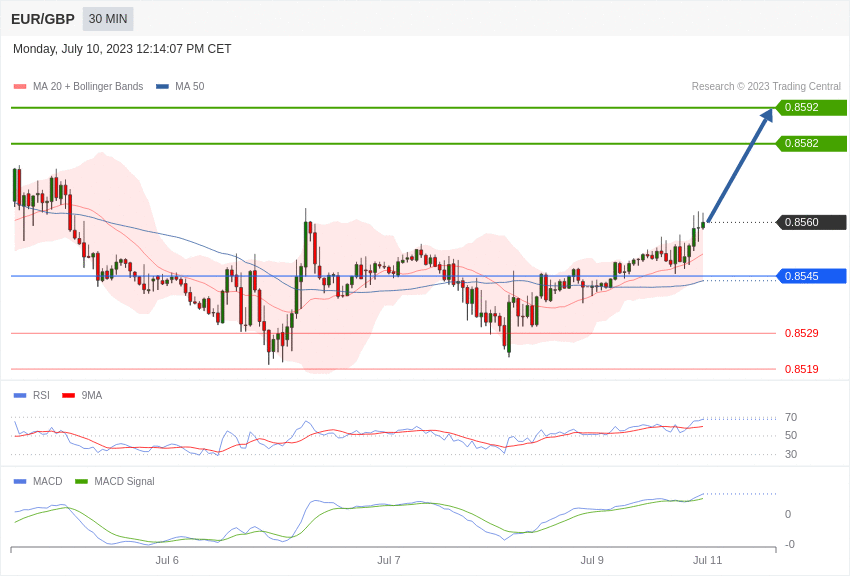
Task: Click the Jul 9 date axis label
Action: coord(592,560)
